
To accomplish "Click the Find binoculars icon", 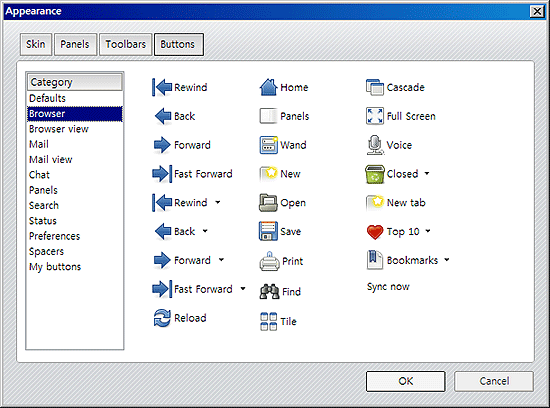I will 269,291.
